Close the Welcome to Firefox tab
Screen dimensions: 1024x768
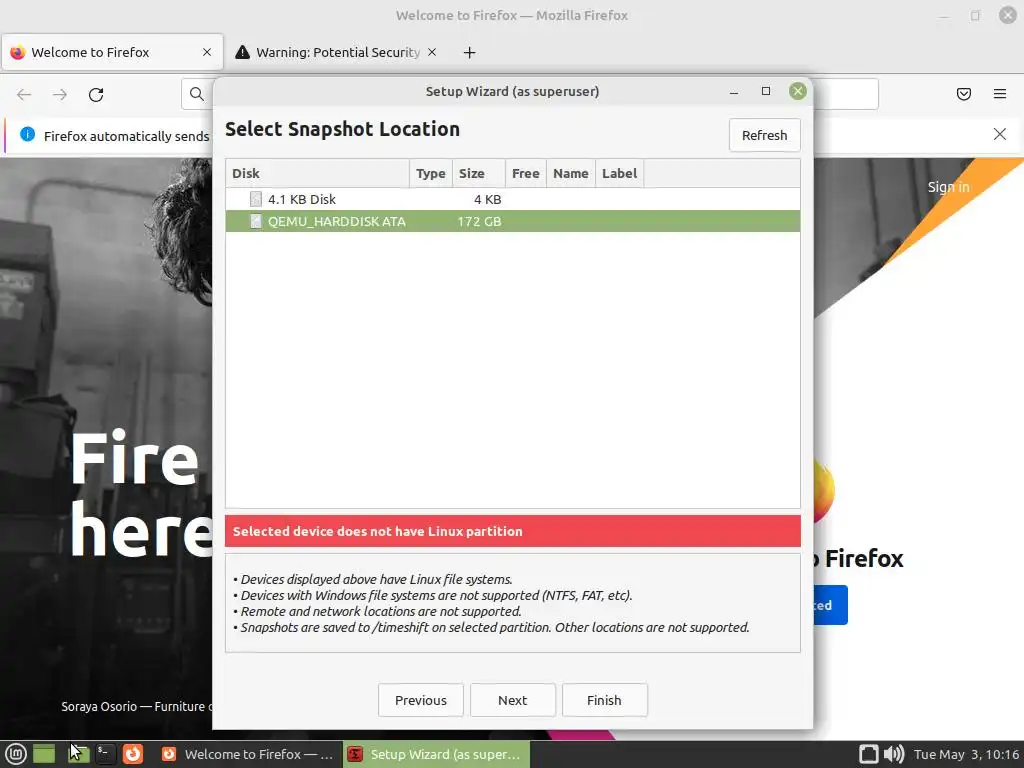[x=206, y=52]
